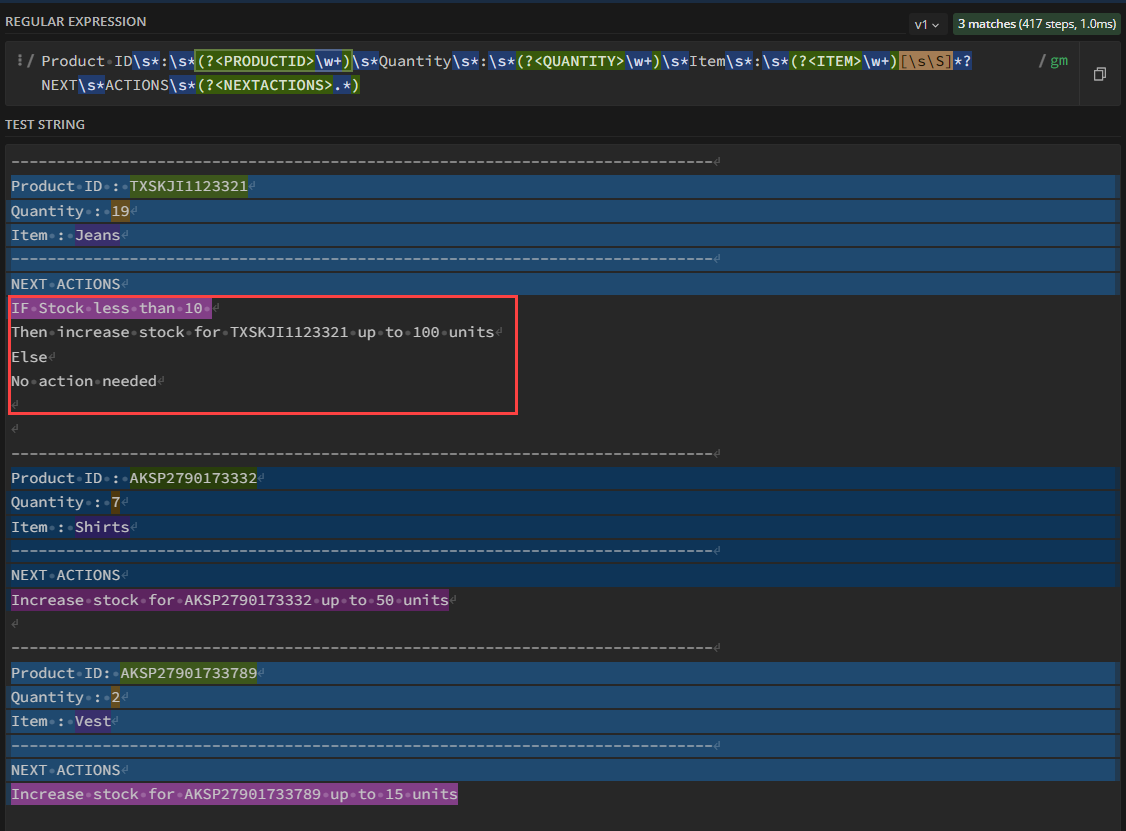Screen dimensions: 1126x831
Task: Switch focus to the TEST STRING section
Action: click(x=42, y=124)
